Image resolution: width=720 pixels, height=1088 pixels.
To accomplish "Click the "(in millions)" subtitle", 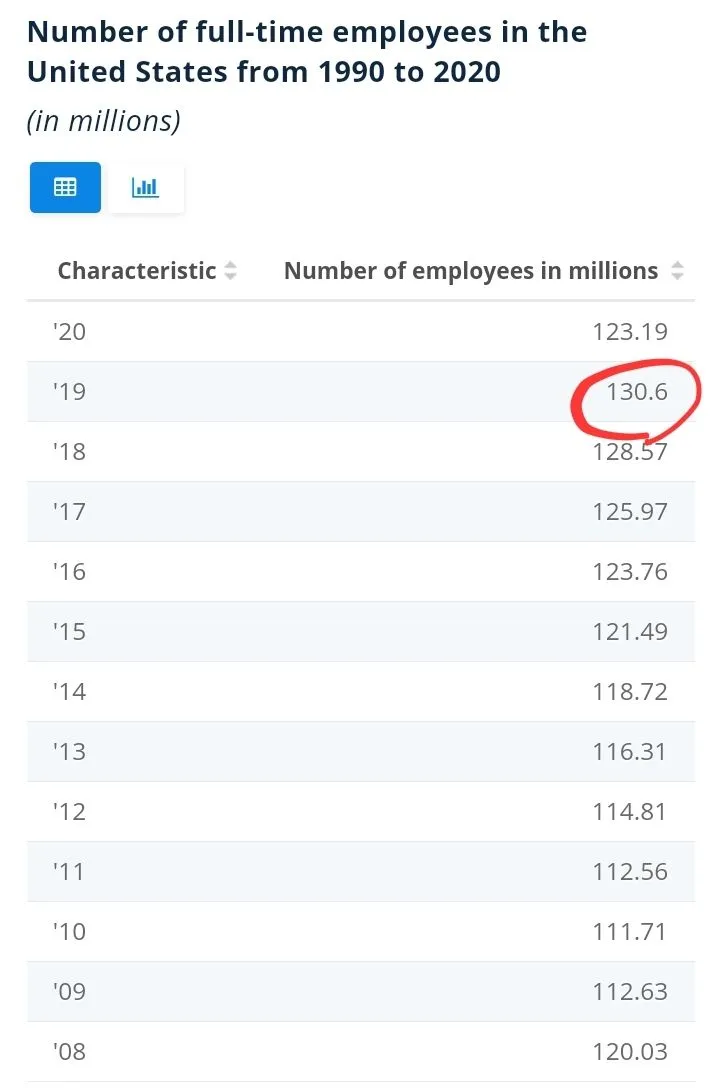I will point(104,122).
